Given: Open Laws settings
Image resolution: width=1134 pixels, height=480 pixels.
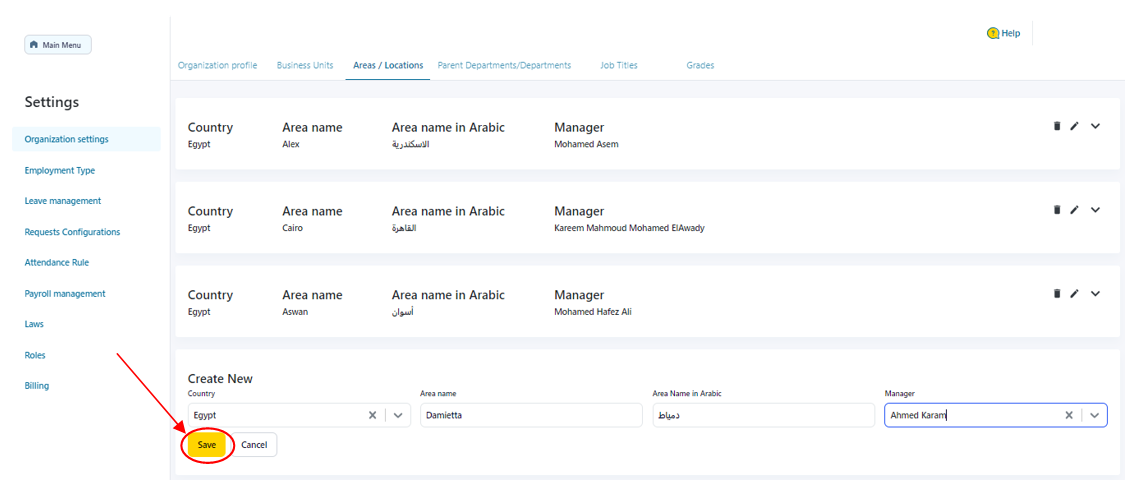Looking at the screenshot, I should click(34, 324).
